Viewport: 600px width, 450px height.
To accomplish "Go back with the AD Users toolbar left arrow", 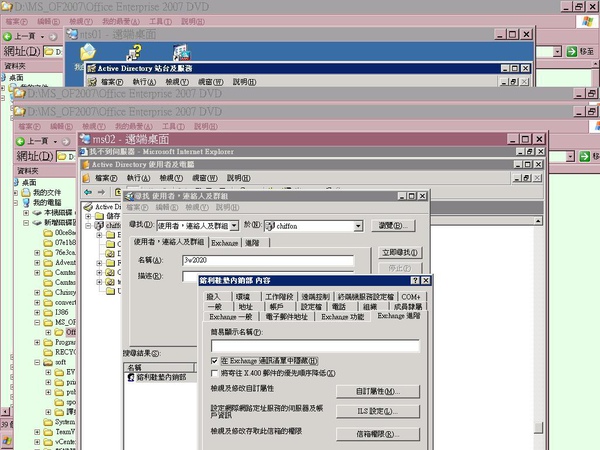I will pos(88,192).
